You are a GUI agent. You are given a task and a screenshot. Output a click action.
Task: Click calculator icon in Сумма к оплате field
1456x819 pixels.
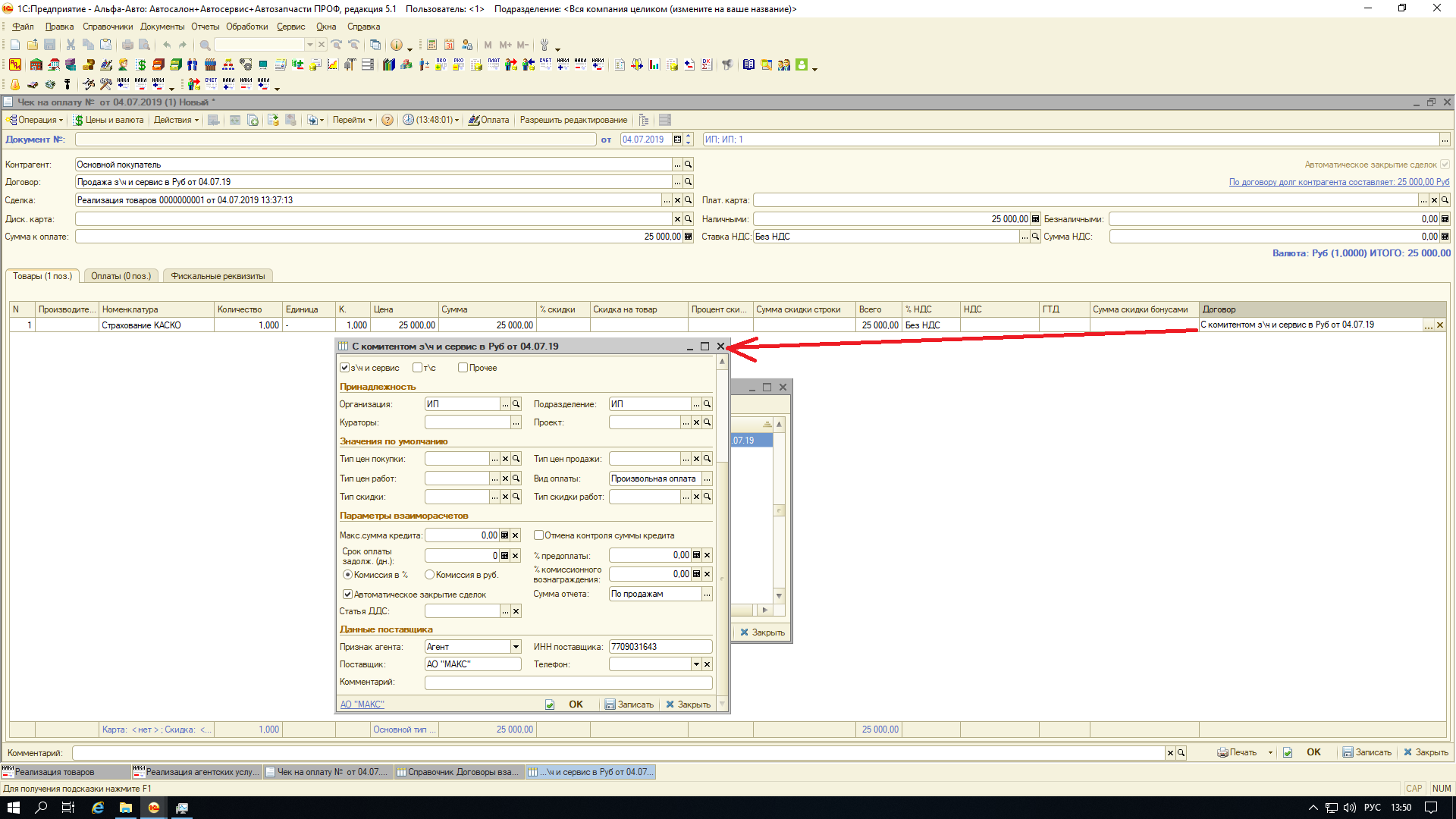689,237
